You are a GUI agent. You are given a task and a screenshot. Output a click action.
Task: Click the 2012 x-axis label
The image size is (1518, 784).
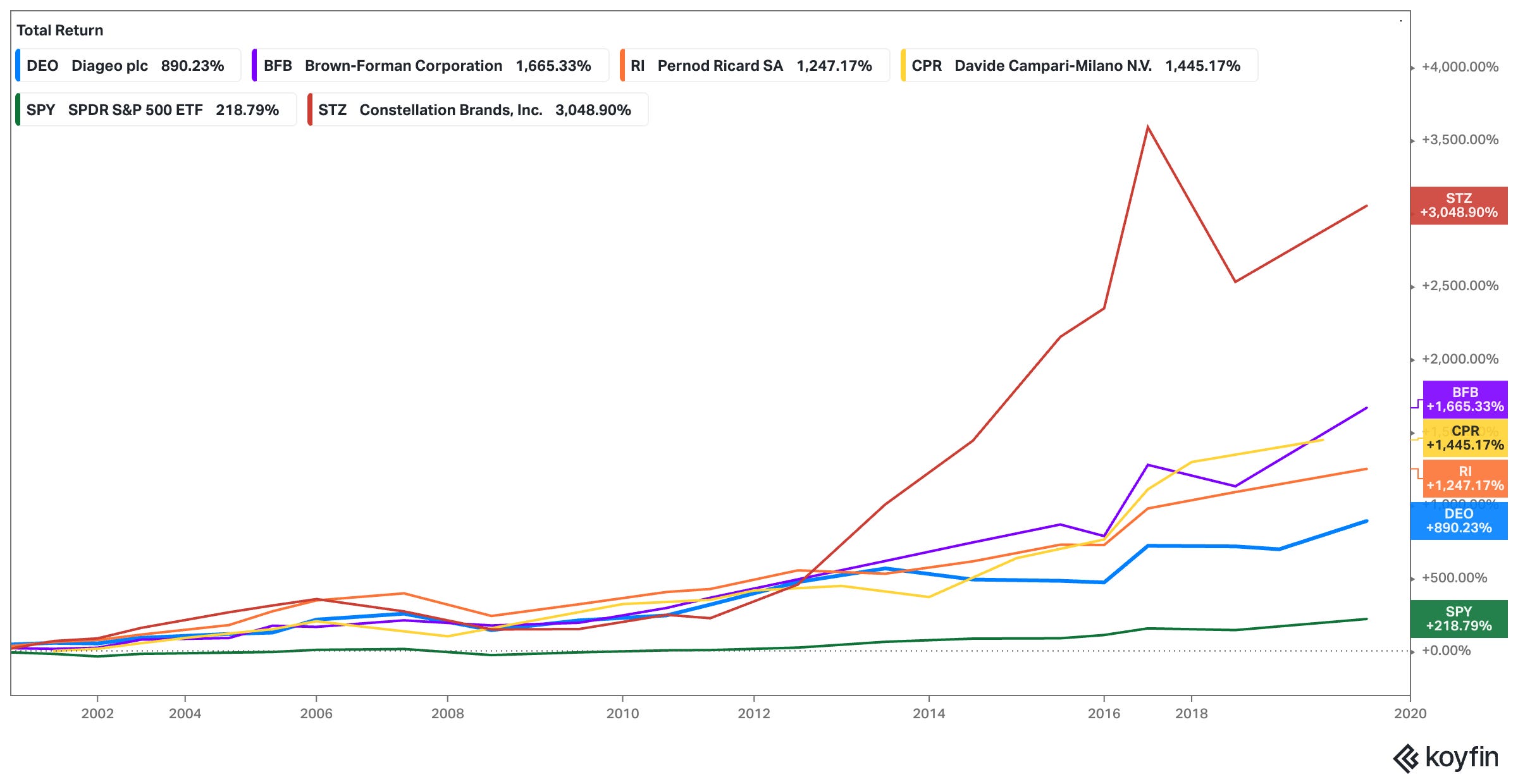[754, 714]
